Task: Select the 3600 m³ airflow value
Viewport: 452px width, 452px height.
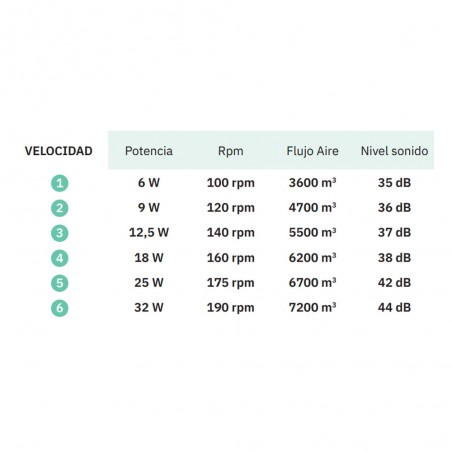Action: coord(312,183)
